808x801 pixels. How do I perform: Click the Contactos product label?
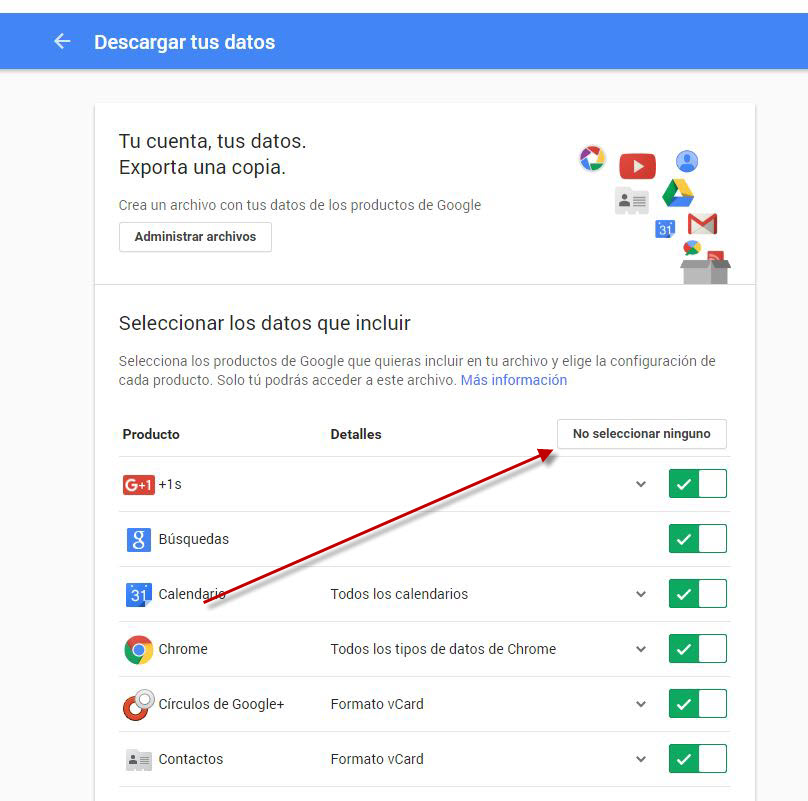coord(191,760)
